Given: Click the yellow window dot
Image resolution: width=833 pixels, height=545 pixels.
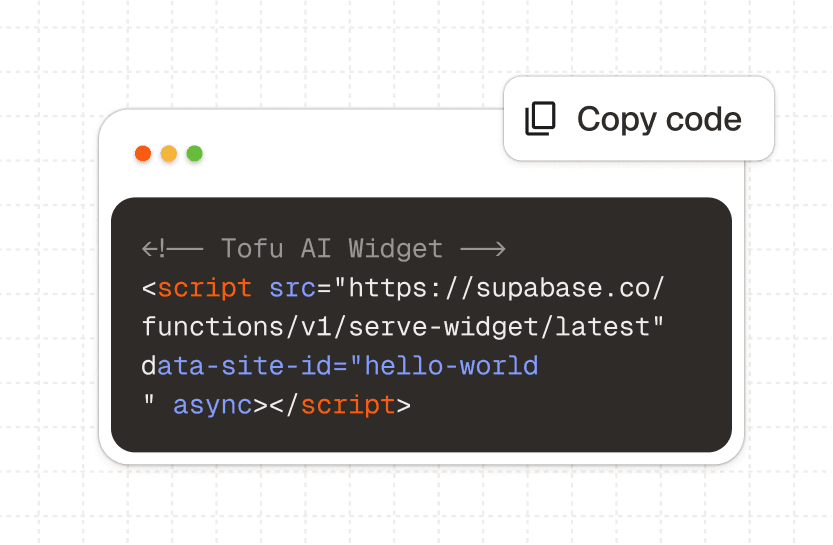Looking at the screenshot, I should (x=169, y=154).
